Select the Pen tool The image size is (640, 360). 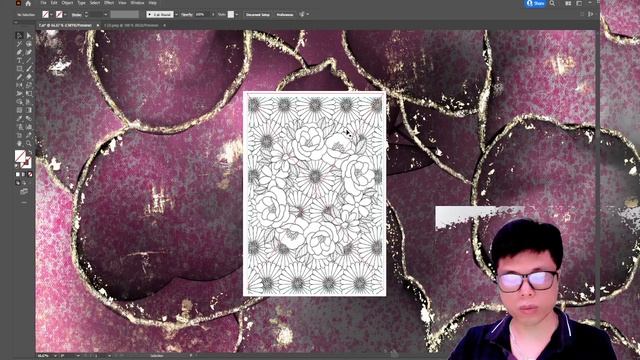point(19,52)
